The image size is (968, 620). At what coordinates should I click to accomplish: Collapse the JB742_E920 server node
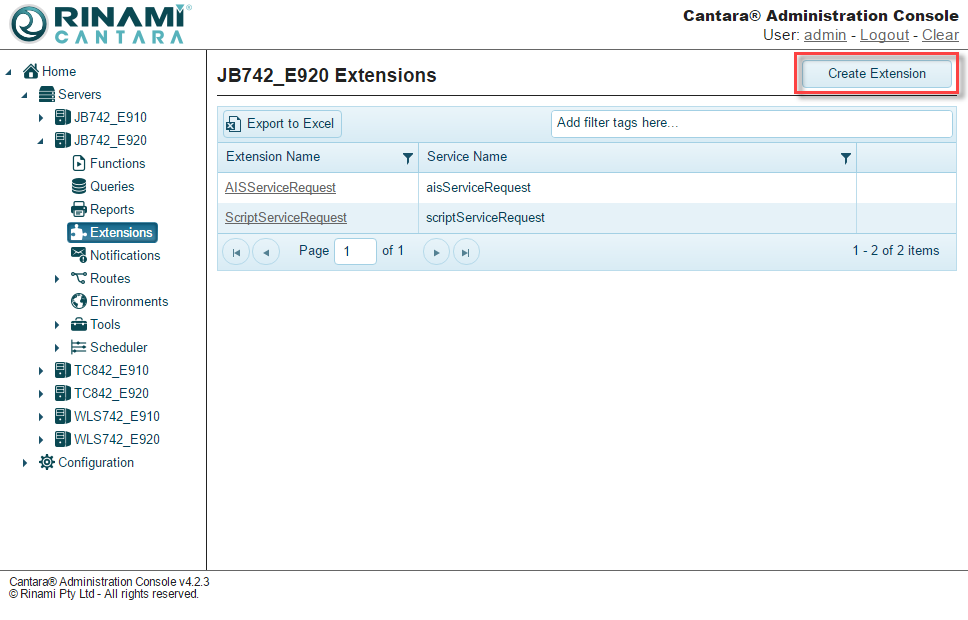[x=41, y=141]
